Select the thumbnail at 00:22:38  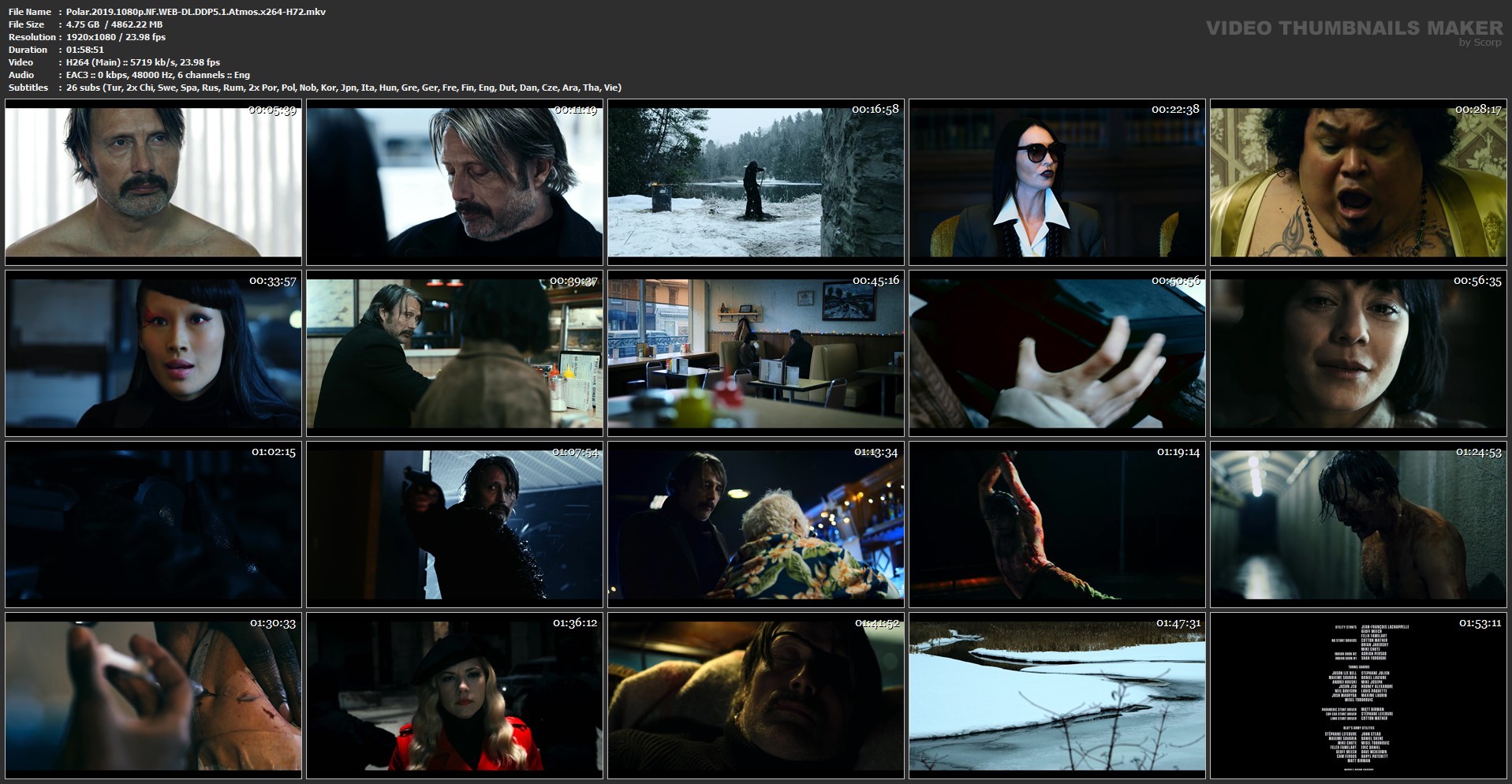pos(1057,182)
